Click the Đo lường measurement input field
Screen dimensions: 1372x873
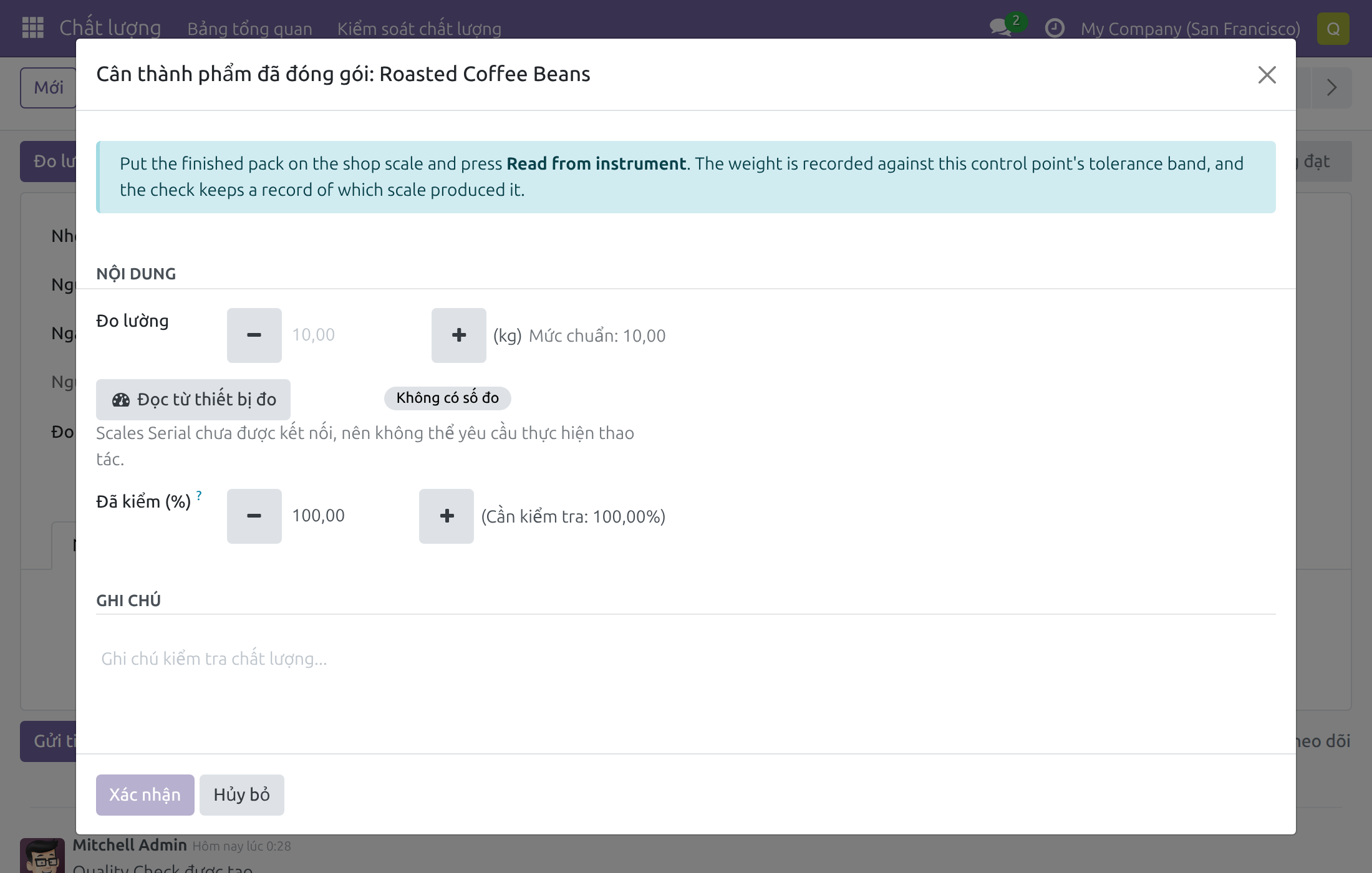356,335
